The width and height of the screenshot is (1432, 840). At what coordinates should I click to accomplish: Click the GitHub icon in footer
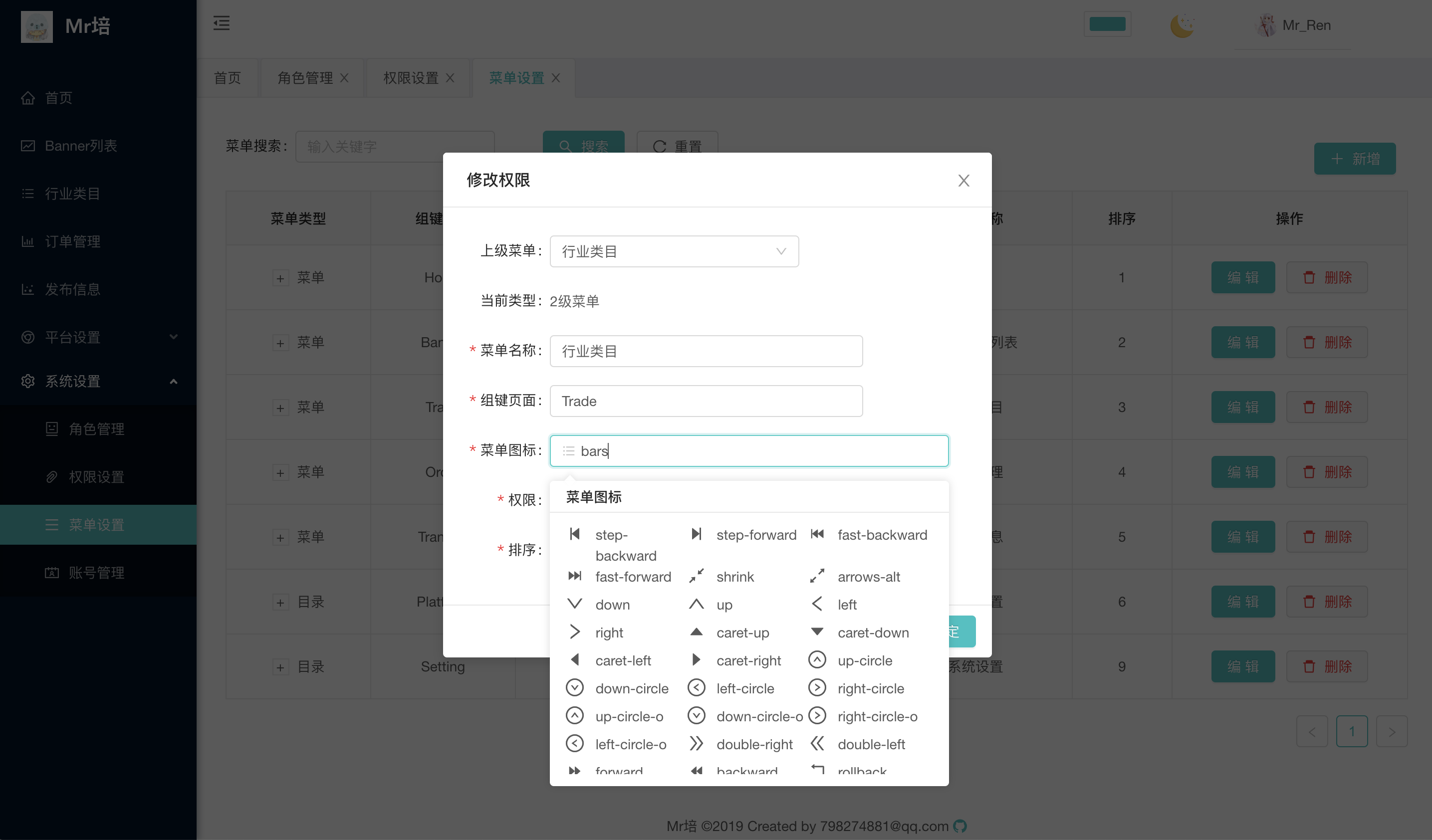point(960,826)
